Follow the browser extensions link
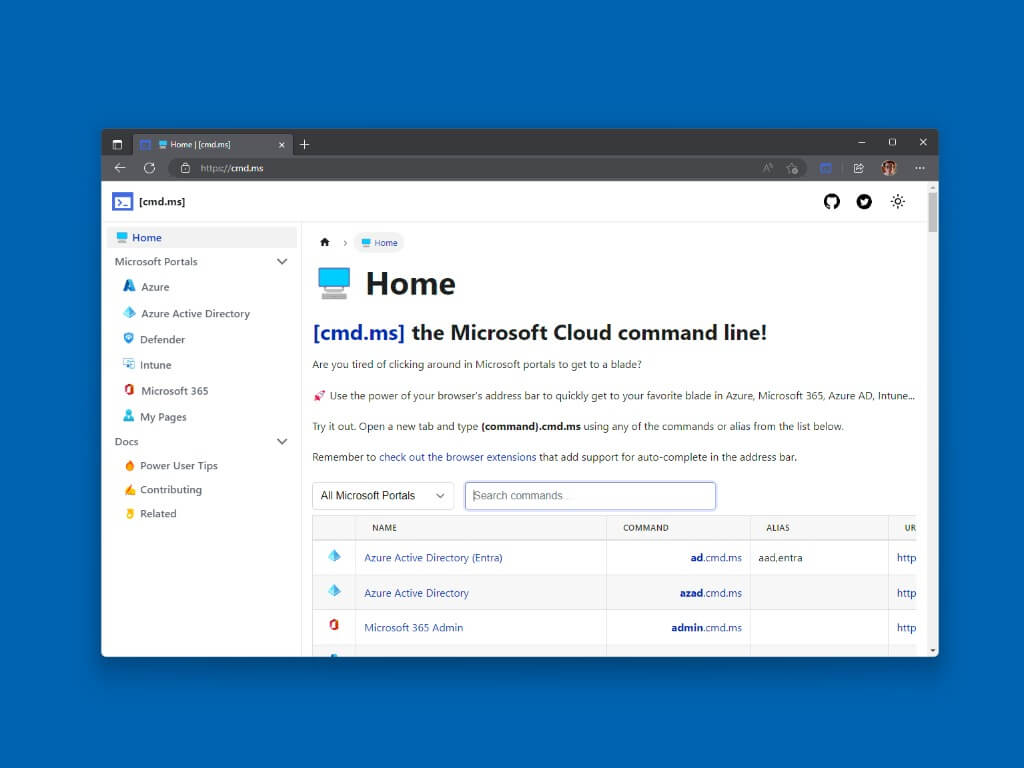 pos(458,457)
